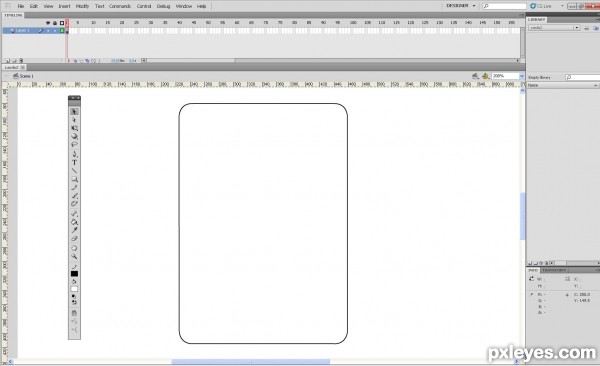Toggle Layer 1 green outline square
The image size is (600, 366).
(62, 31)
